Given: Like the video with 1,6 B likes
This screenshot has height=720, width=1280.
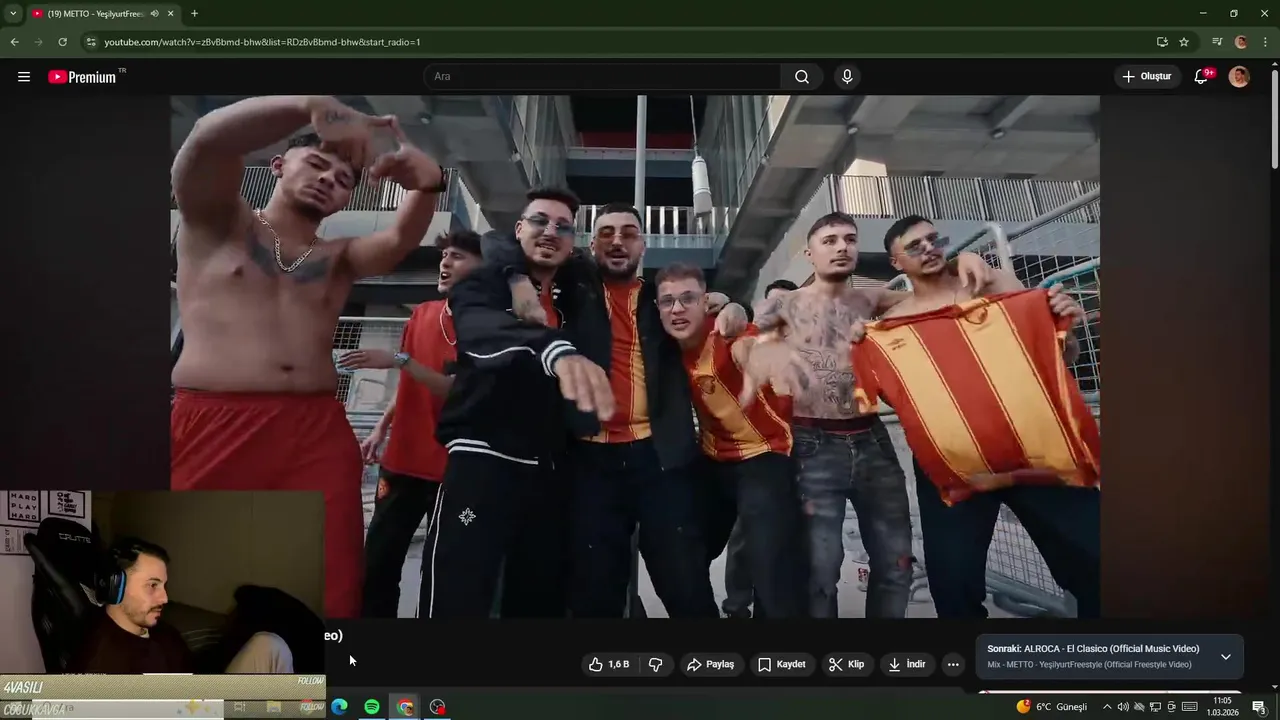Looking at the screenshot, I should click(609, 664).
